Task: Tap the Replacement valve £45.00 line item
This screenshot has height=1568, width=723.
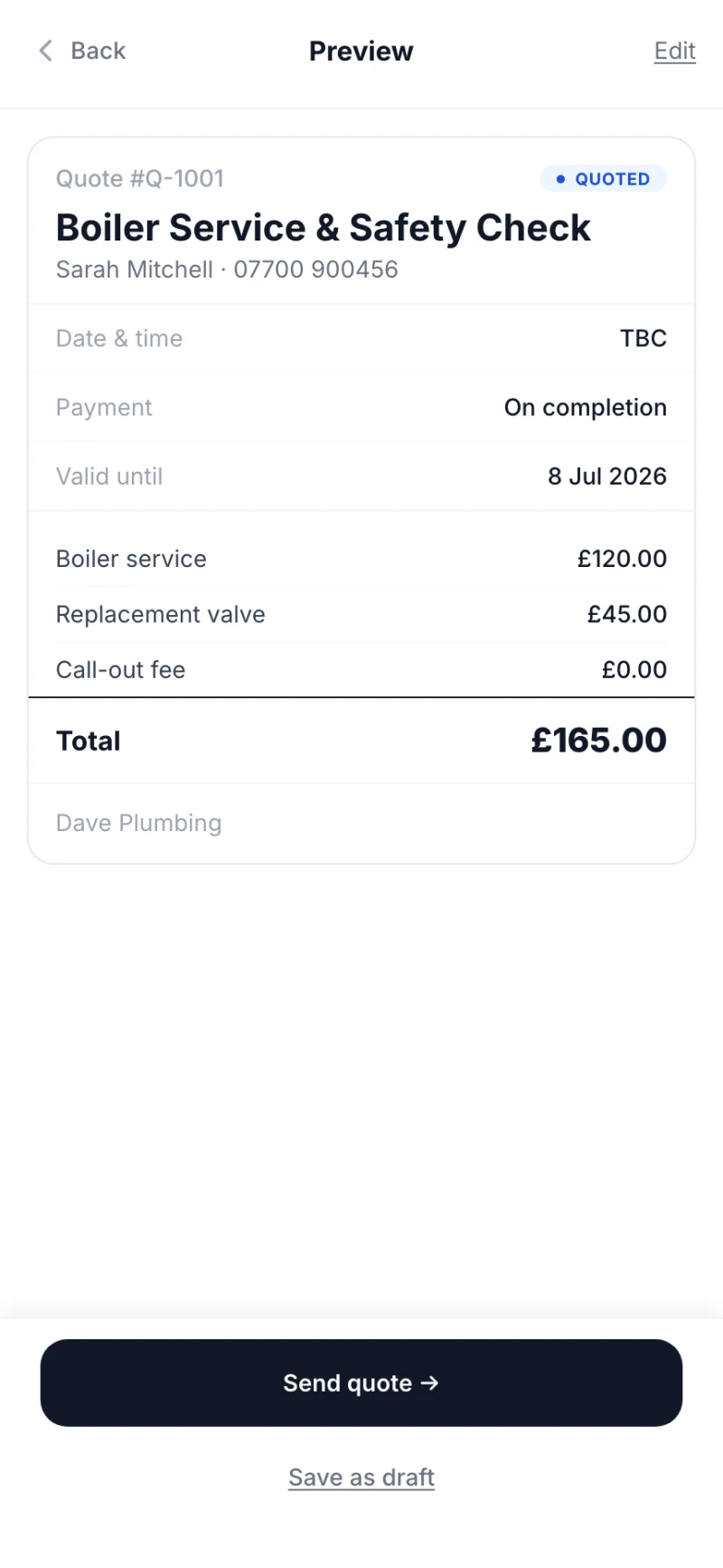Action: (x=361, y=615)
